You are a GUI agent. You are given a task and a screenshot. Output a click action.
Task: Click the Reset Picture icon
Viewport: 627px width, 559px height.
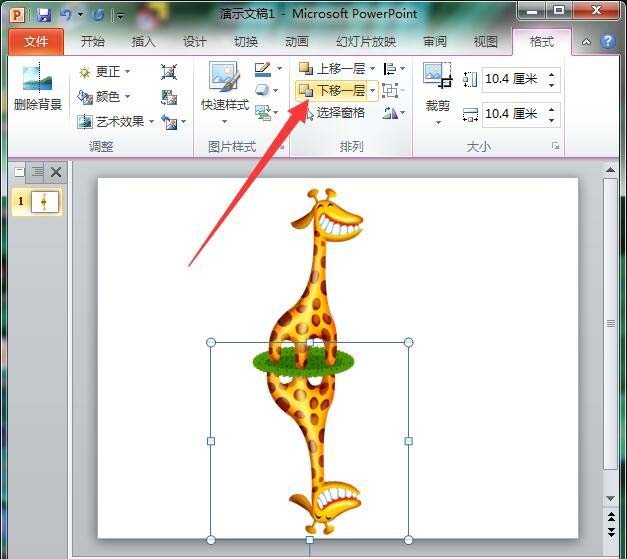pyautogui.click(x=169, y=122)
